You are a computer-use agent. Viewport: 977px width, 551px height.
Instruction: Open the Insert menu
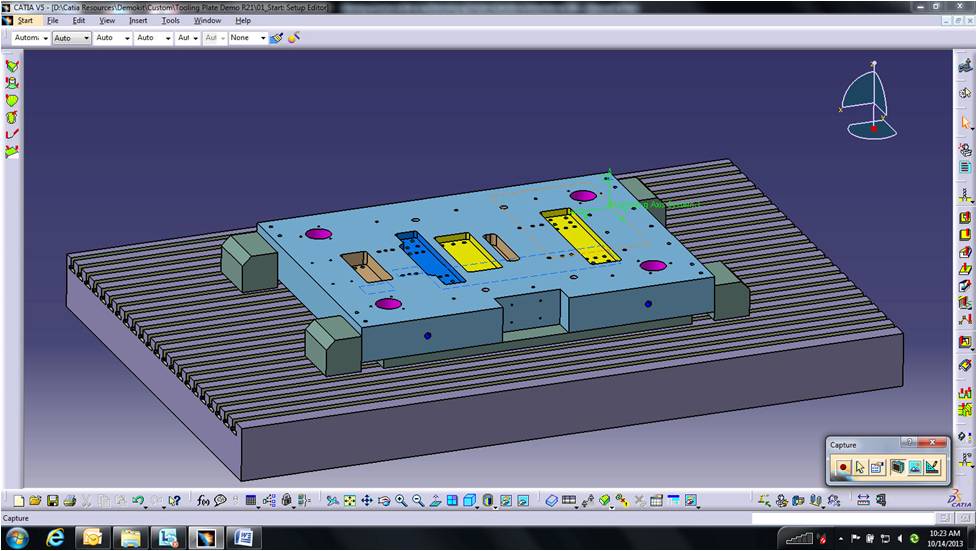[137, 20]
